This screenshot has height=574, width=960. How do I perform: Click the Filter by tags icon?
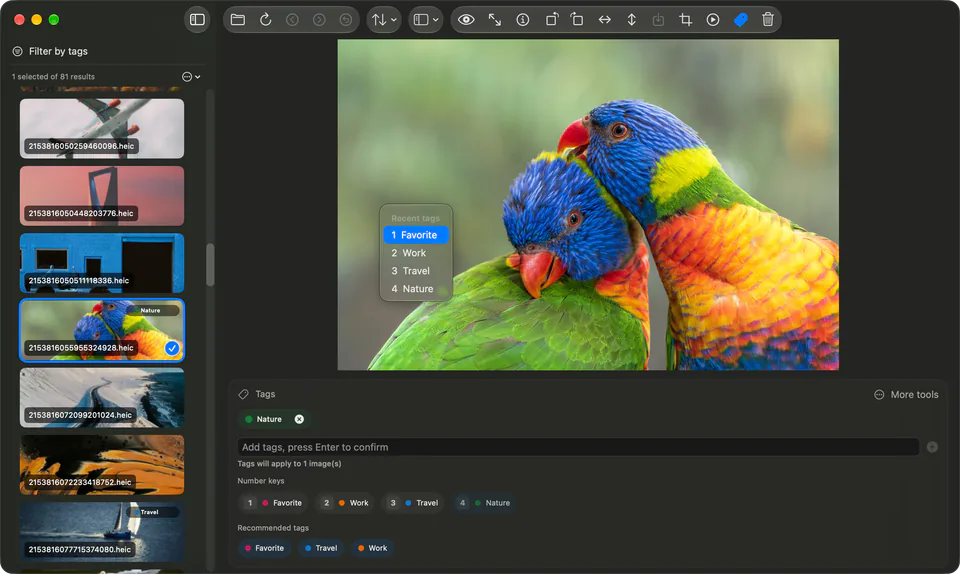[17, 51]
